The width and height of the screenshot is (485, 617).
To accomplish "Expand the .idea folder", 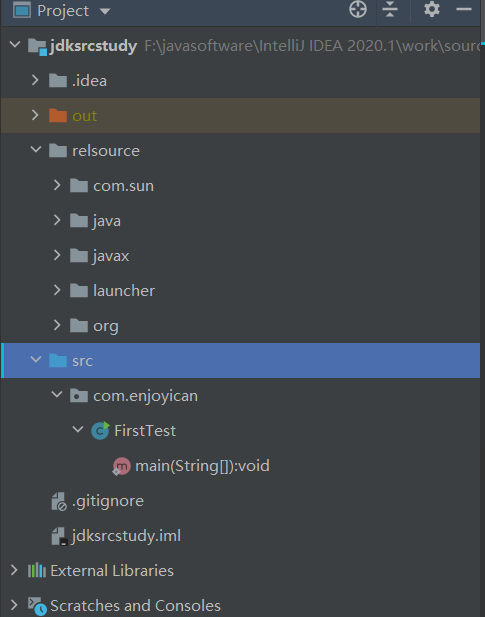I will [35, 81].
